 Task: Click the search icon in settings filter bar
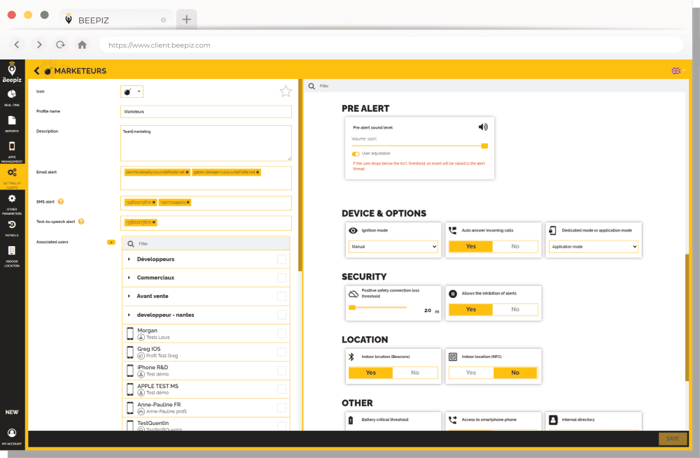click(312, 86)
